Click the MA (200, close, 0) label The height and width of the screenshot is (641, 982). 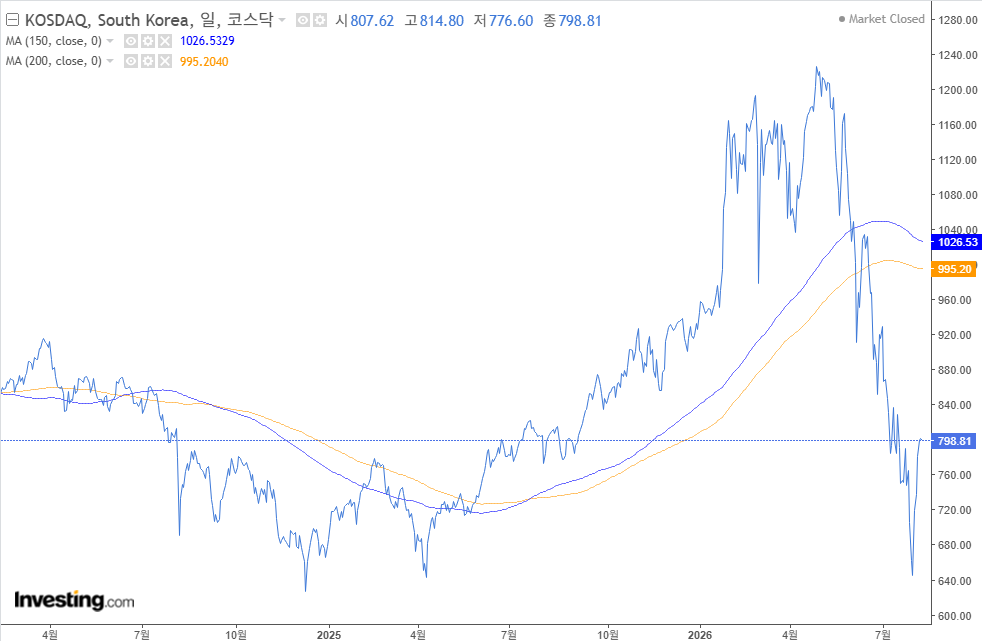click(54, 61)
